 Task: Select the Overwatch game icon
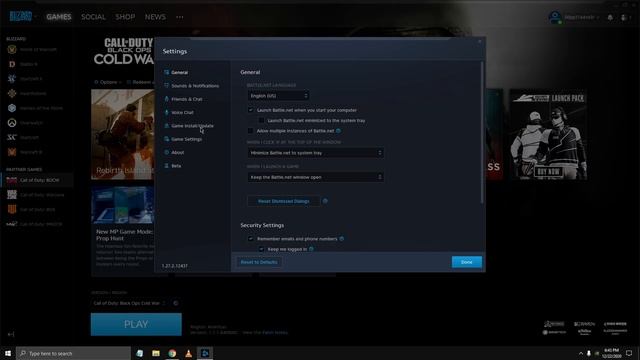point(12,123)
